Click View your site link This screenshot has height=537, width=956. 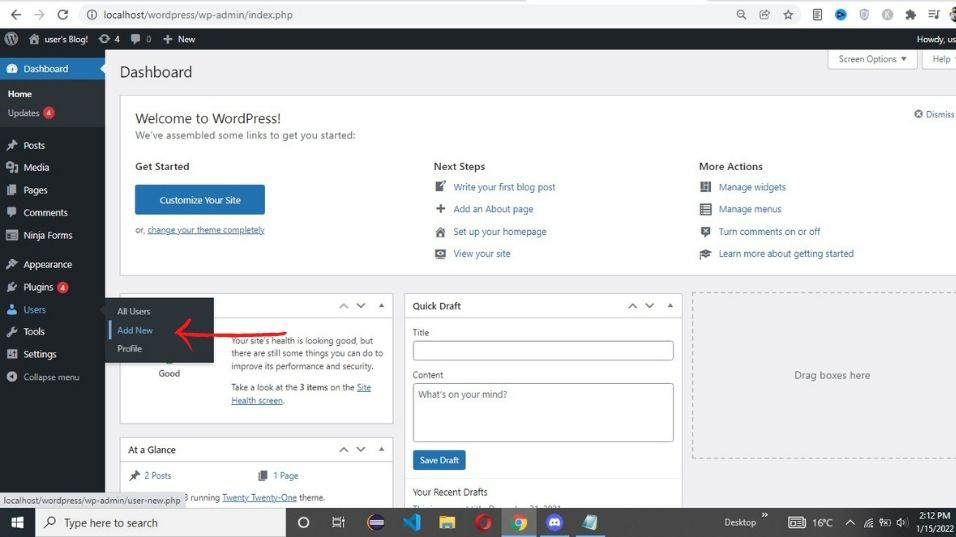pos(482,254)
